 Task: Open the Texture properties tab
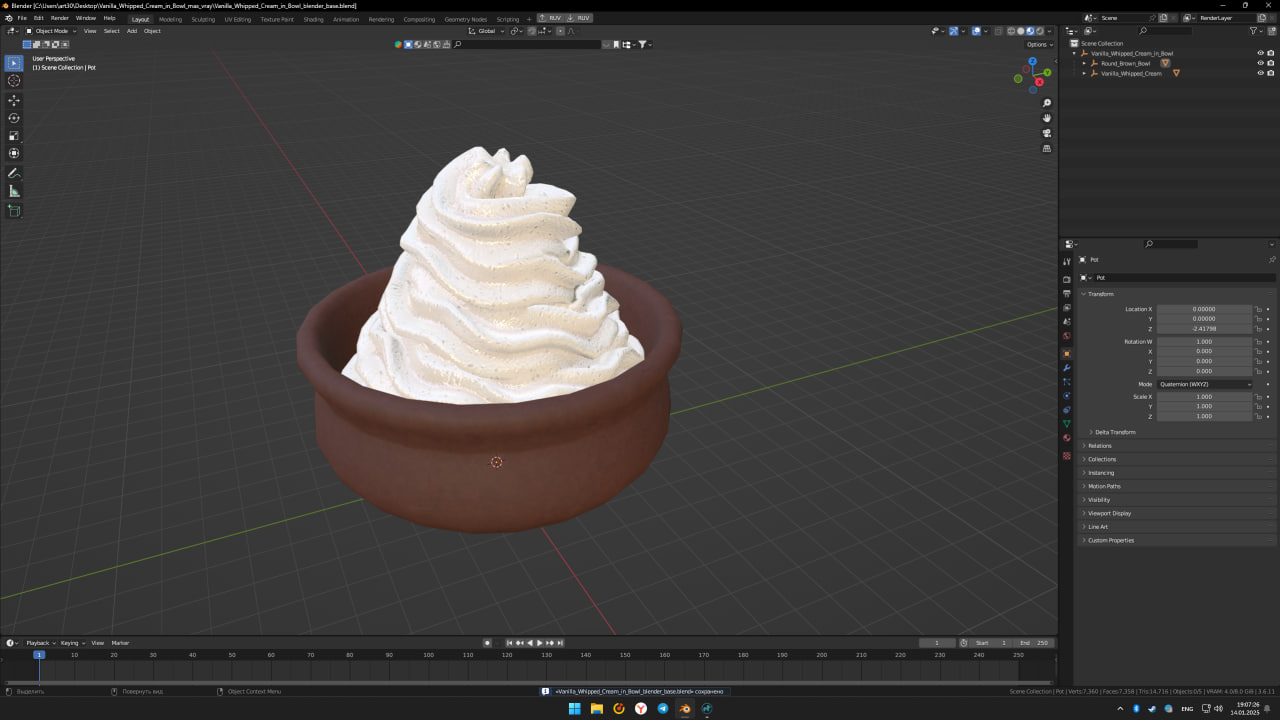1067,456
